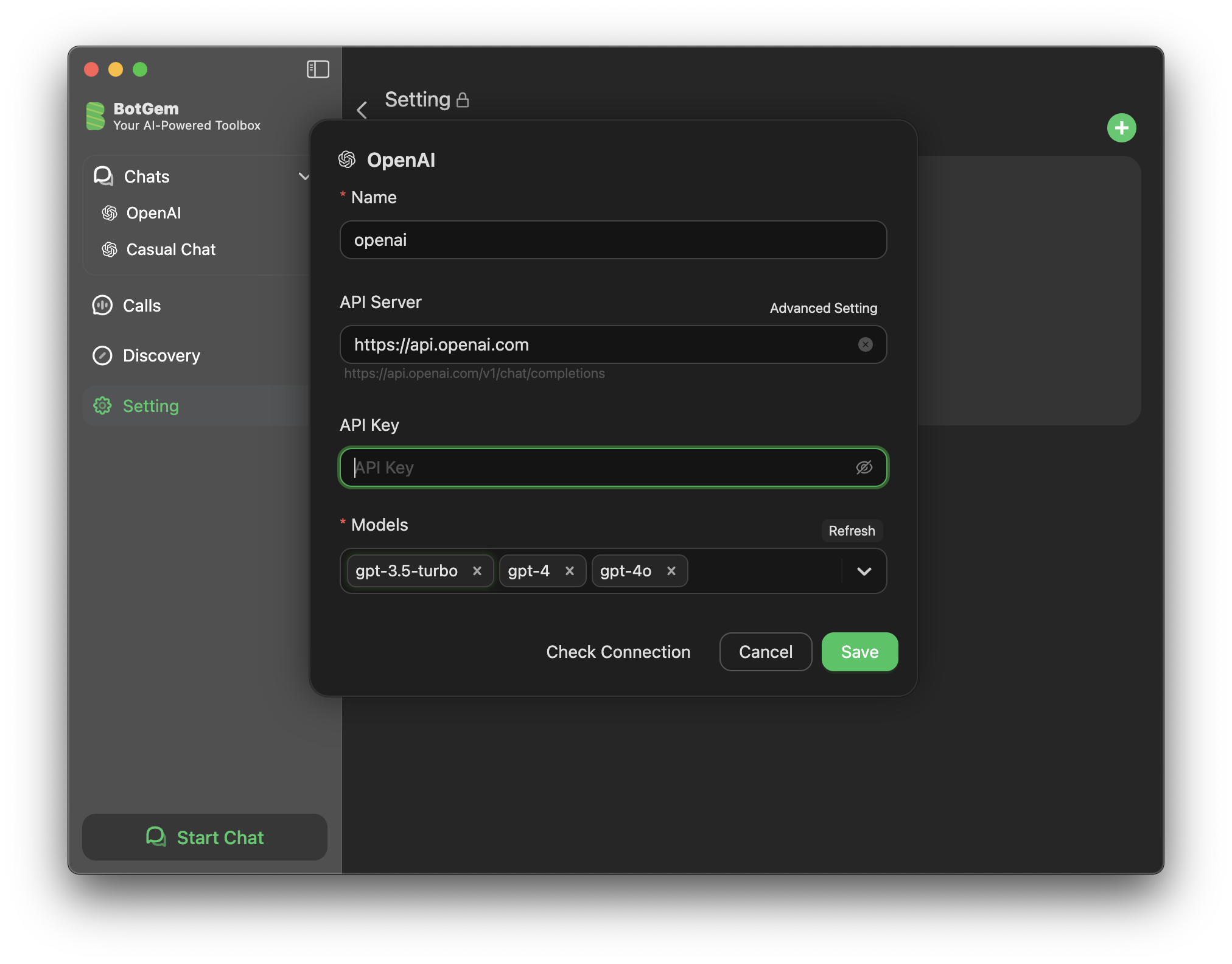
Task: Click the OpenAI icon beside the sidebar OpenAI chat
Action: [x=110, y=213]
